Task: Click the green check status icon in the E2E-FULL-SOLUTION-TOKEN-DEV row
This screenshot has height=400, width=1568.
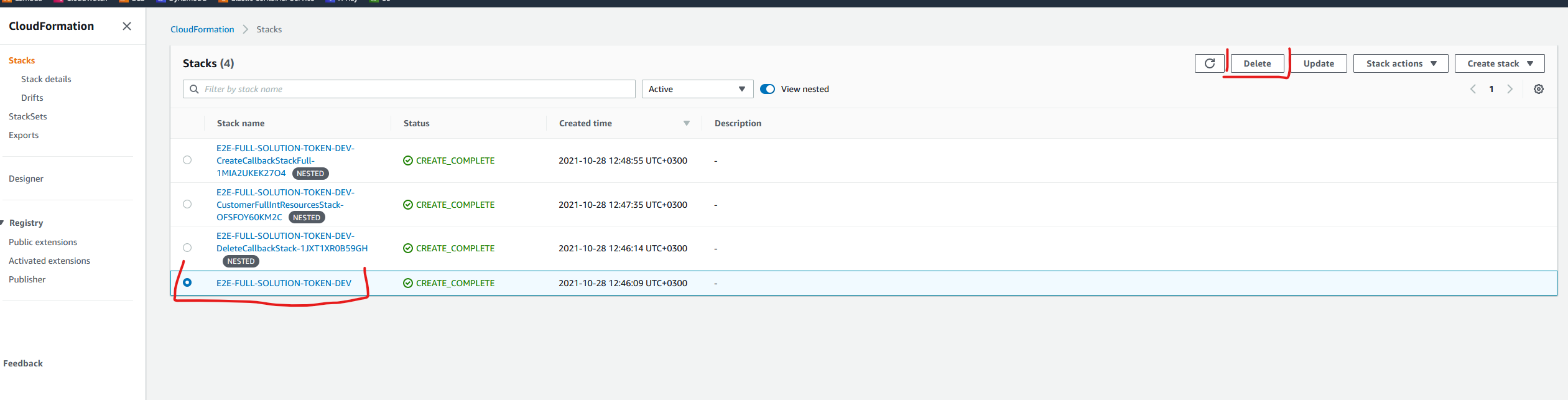Action: point(408,283)
